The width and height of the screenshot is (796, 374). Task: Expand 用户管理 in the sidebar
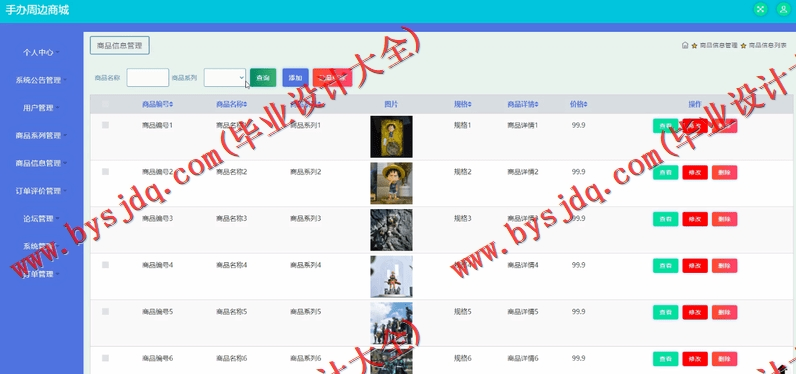pos(41,108)
